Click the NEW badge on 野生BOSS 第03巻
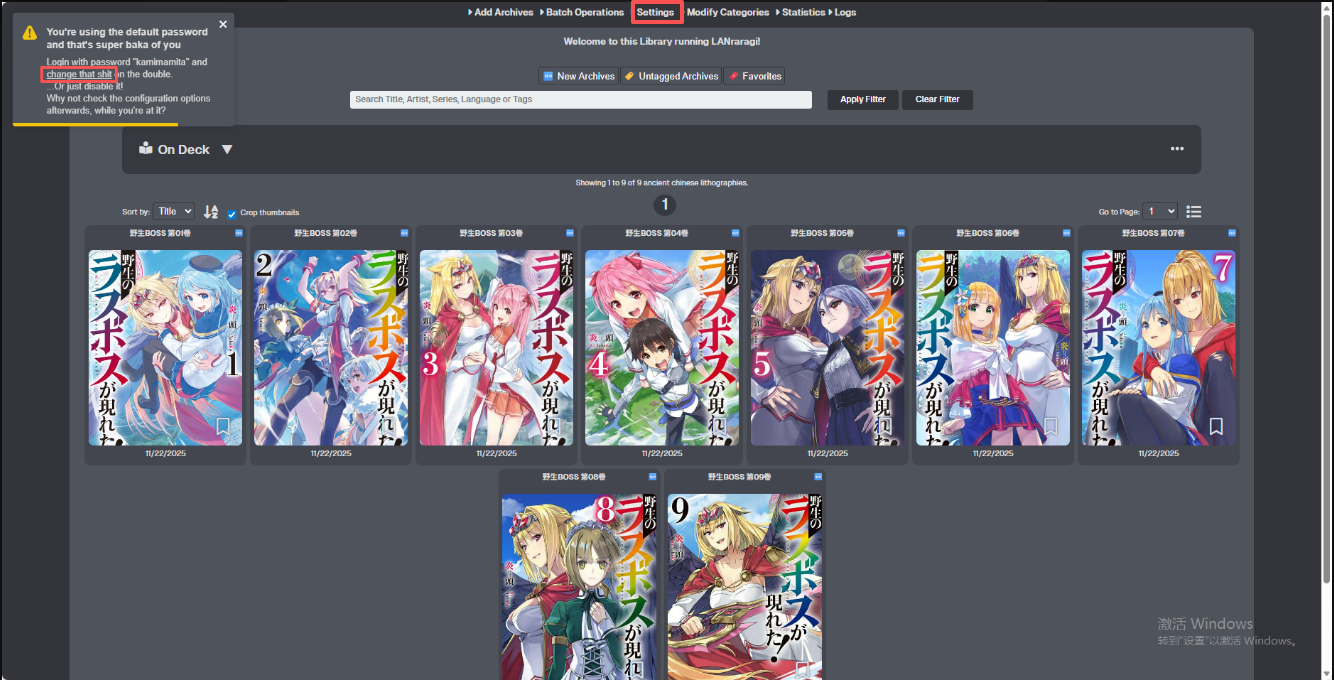Viewport: 1334px width, 680px height. [570, 233]
